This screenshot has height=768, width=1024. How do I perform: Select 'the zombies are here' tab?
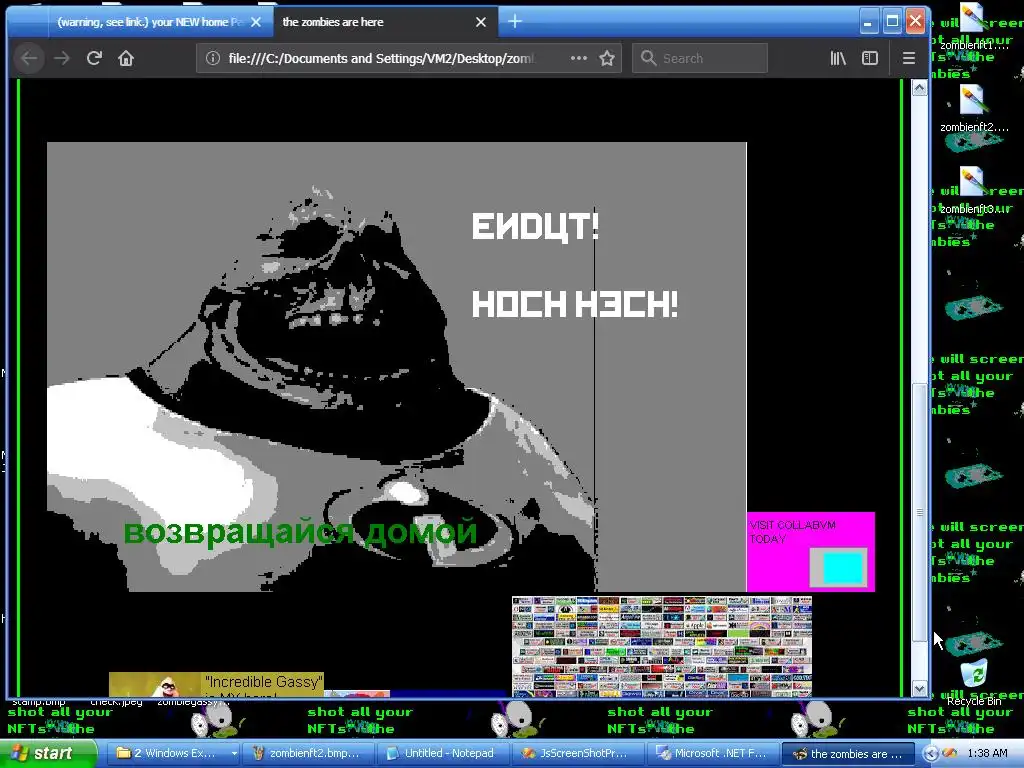385,22
